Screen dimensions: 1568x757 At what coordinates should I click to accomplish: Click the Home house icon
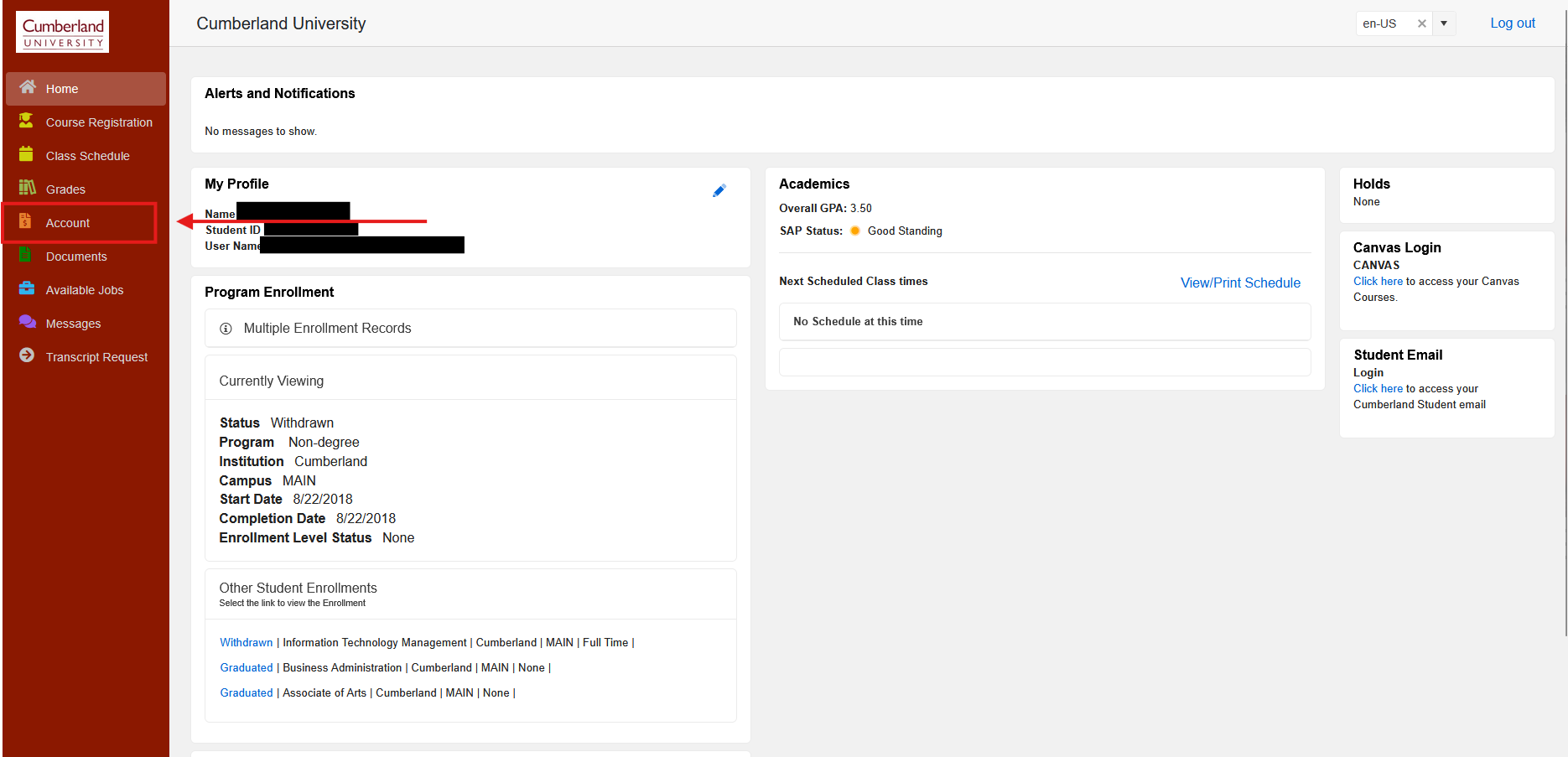[28, 87]
